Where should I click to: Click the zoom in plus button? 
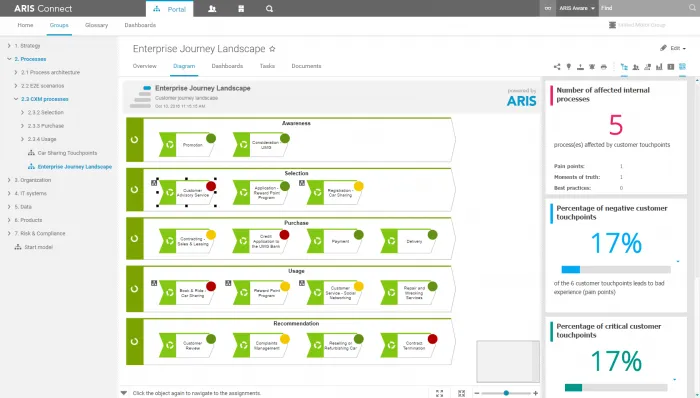tap(536, 393)
